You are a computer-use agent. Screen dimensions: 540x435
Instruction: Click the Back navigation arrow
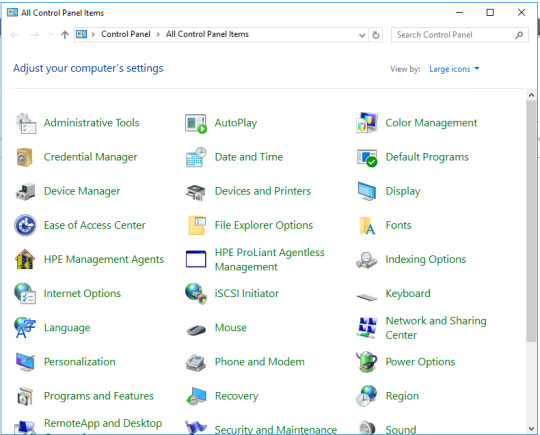pyautogui.click(x=14, y=35)
